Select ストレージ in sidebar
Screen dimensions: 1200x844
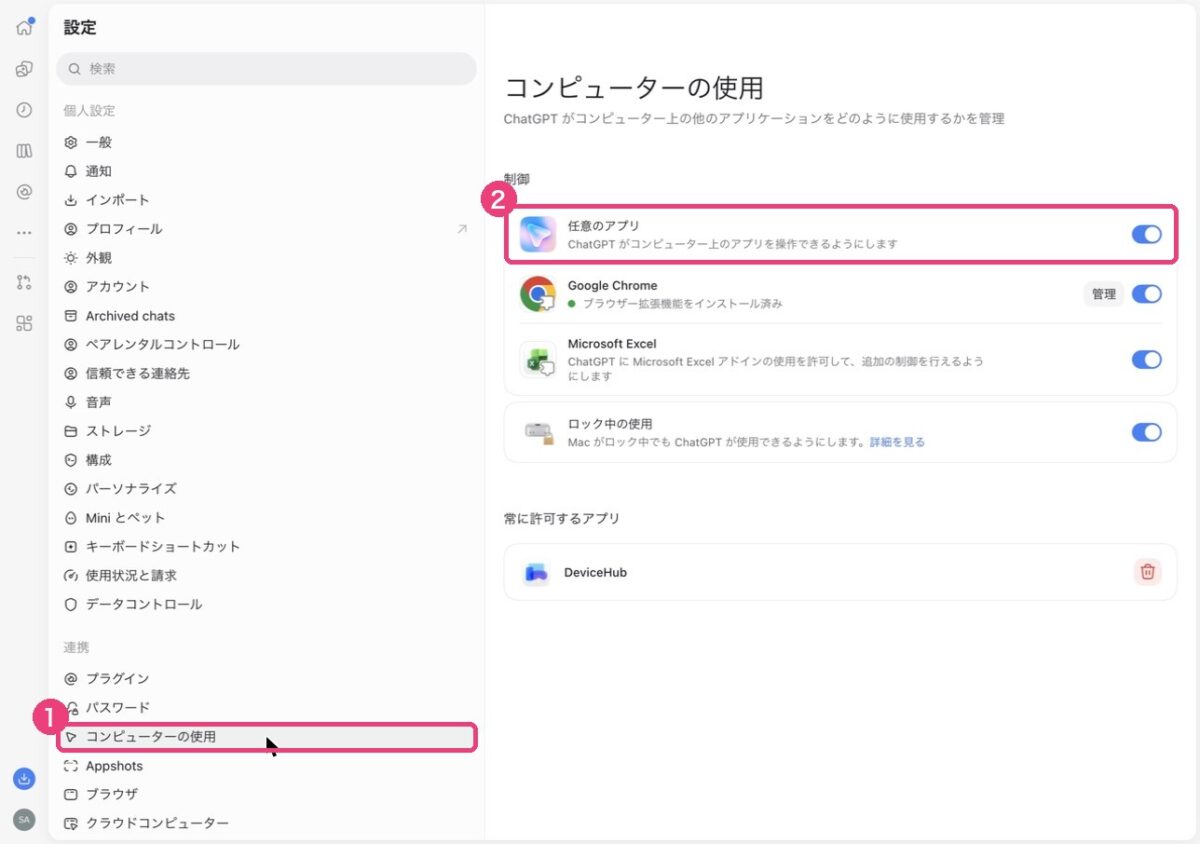[266, 431]
